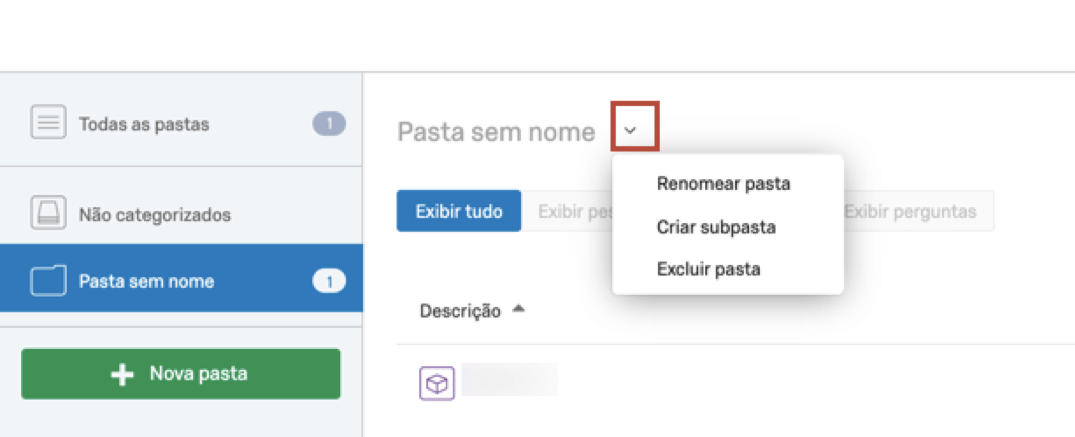The height and width of the screenshot is (437, 1075).
Task: Choose Renomear pasta from the menu
Action: (723, 184)
